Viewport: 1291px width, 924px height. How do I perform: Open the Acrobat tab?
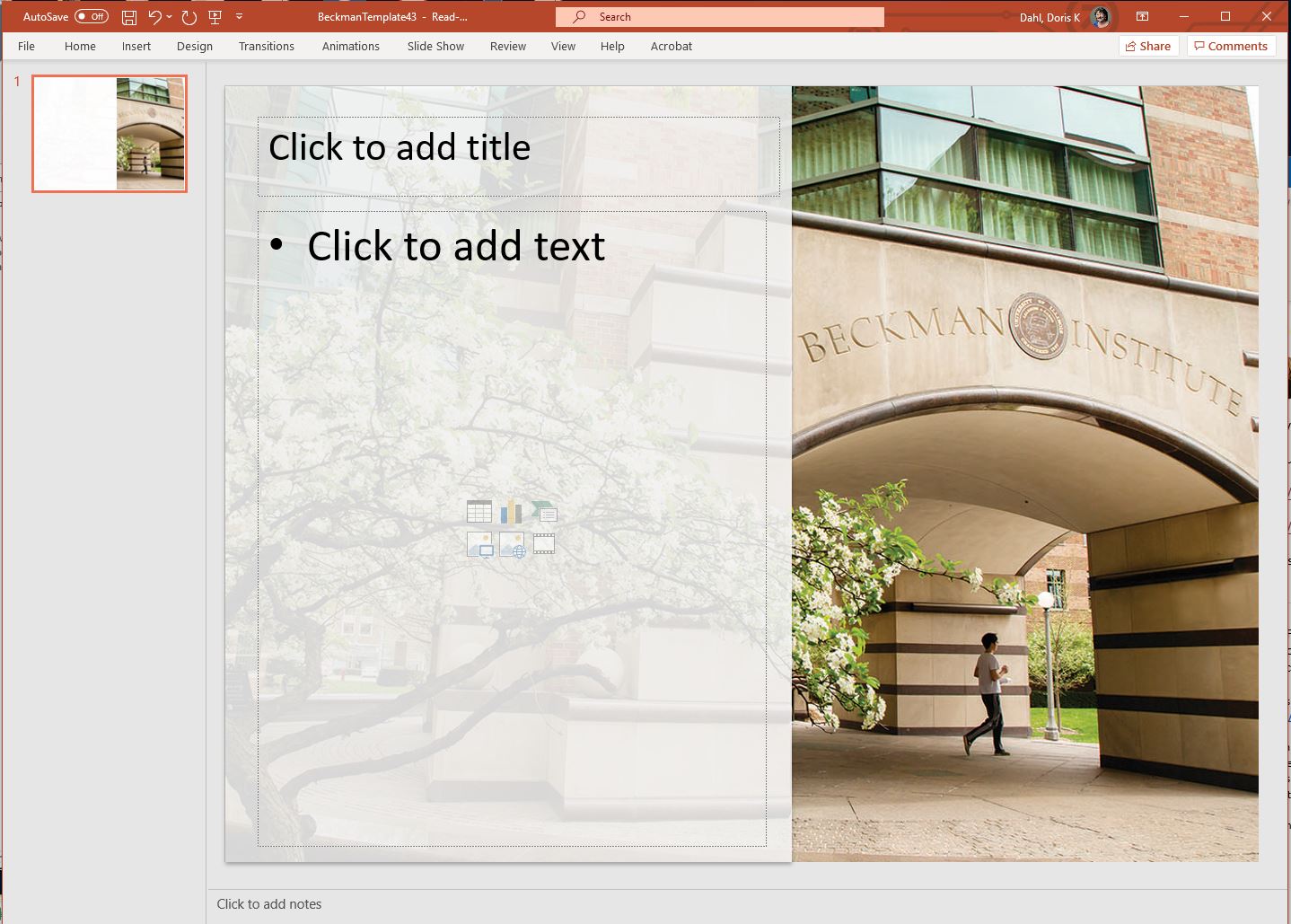(672, 46)
